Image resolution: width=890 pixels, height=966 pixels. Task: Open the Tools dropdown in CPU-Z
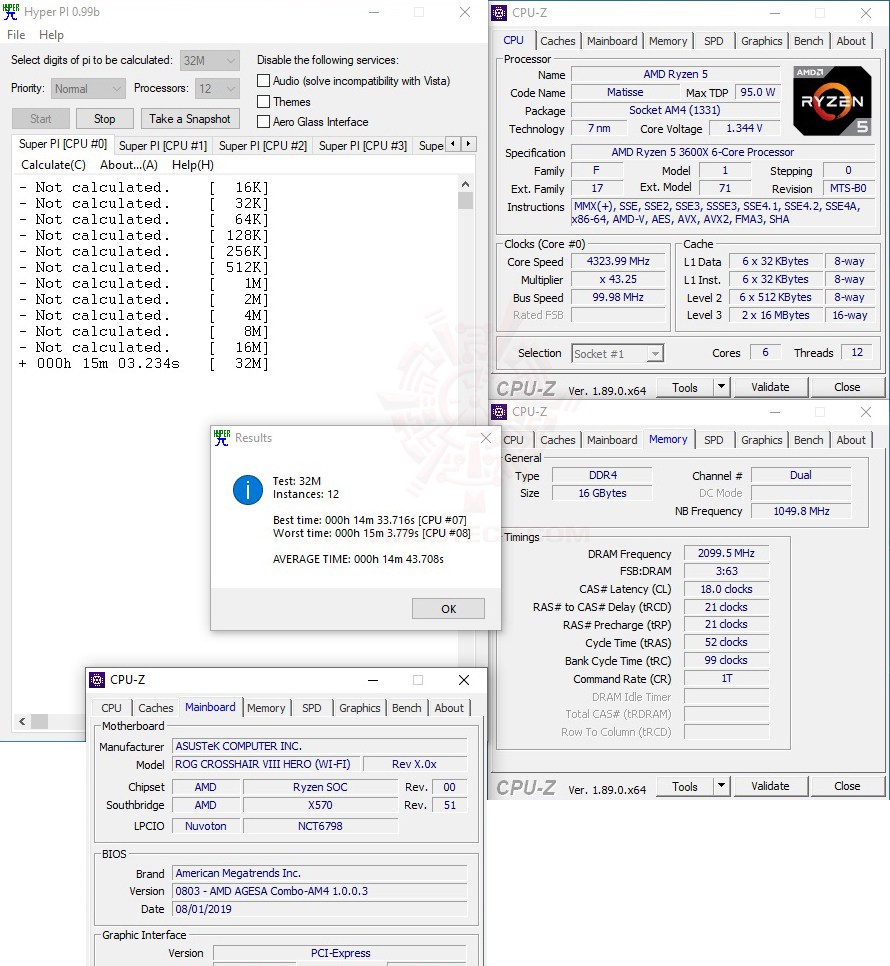pos(719,387)
